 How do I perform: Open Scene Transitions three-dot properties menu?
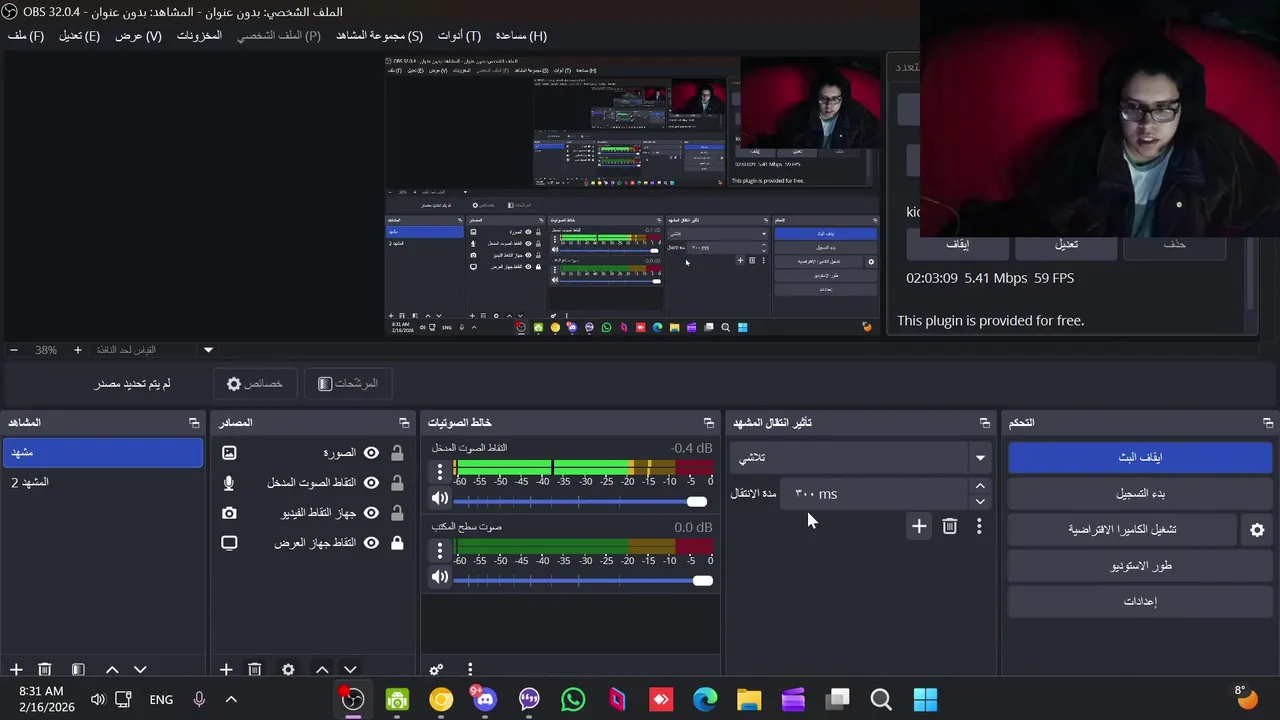pos(979,526)
